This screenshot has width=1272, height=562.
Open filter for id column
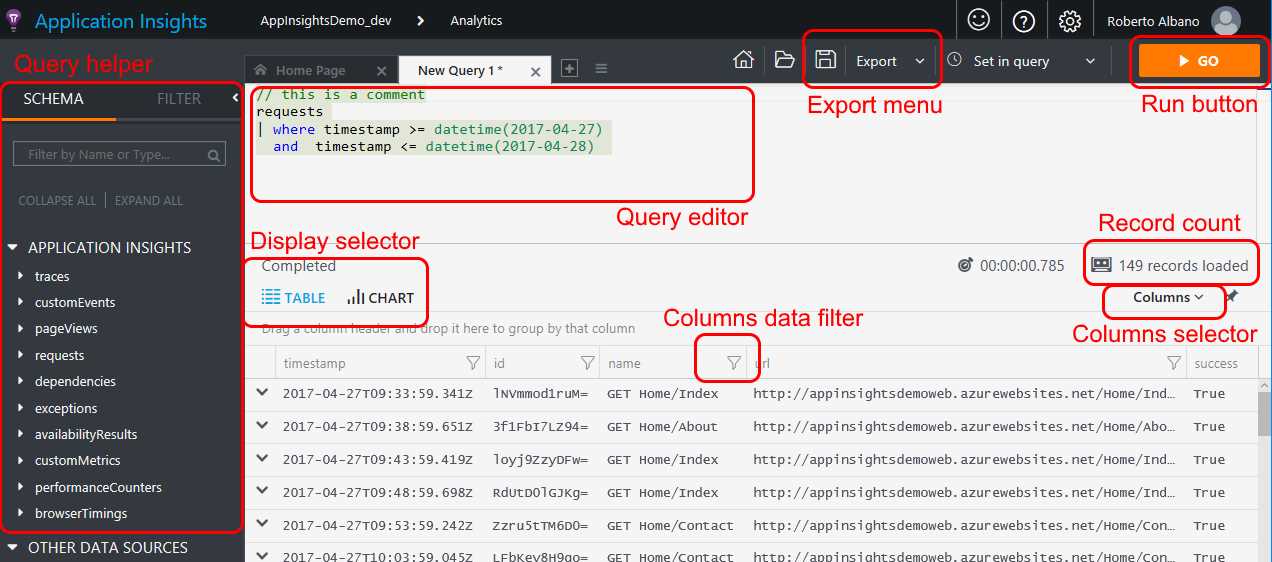(x=587, y=363)
